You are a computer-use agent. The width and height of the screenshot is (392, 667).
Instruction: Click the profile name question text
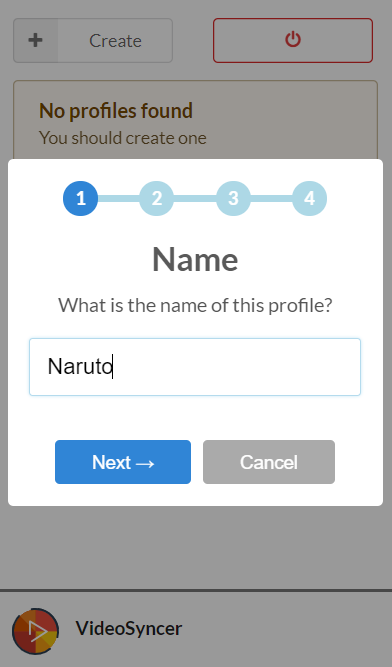pyautogui.click(x=195, y=305)
